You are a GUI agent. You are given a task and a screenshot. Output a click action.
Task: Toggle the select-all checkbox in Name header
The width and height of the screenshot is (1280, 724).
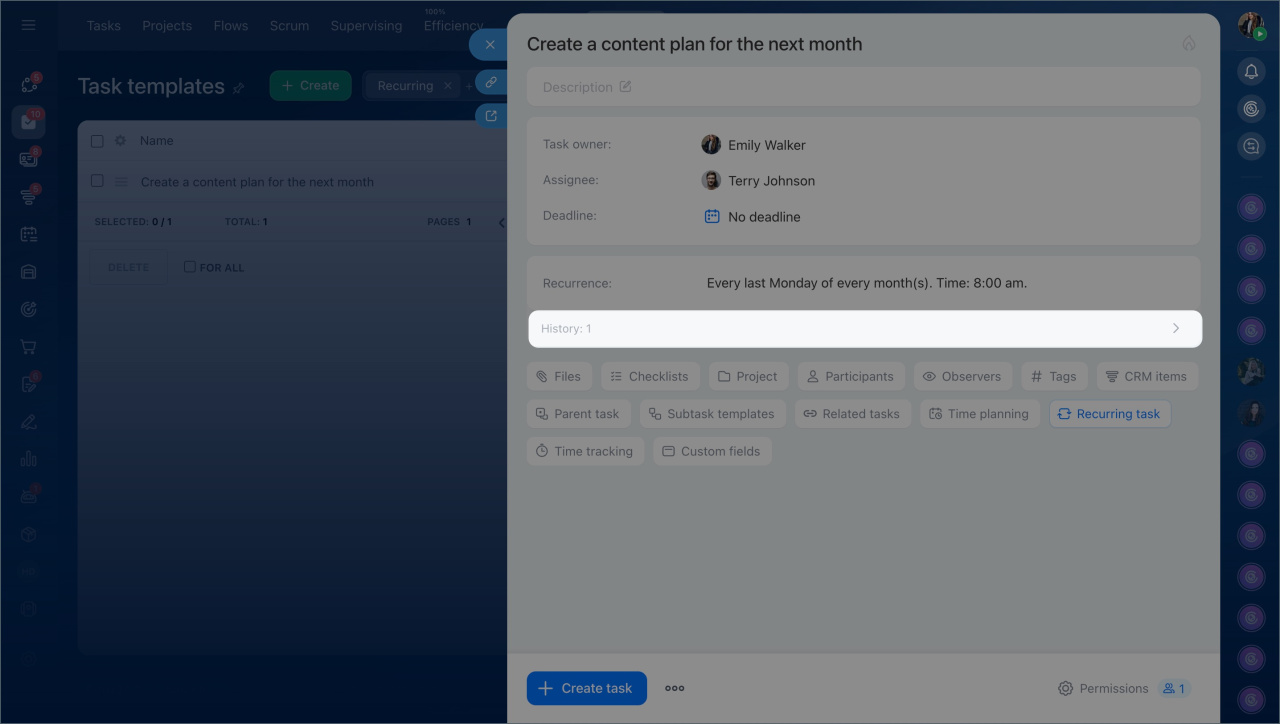[x=97, y=141]
